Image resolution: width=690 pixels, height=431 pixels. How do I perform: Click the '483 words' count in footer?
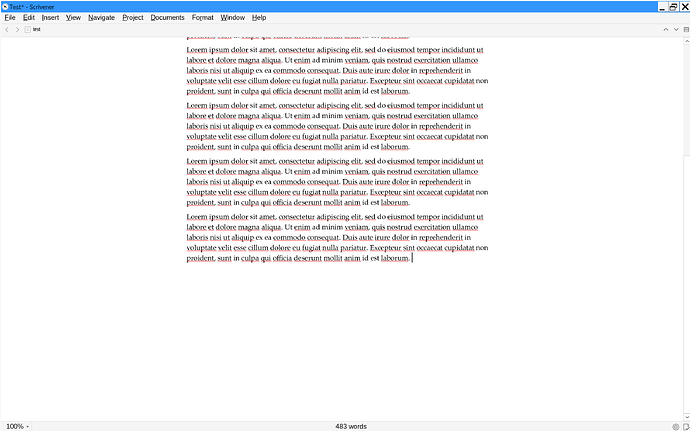(x=351, y=426)
